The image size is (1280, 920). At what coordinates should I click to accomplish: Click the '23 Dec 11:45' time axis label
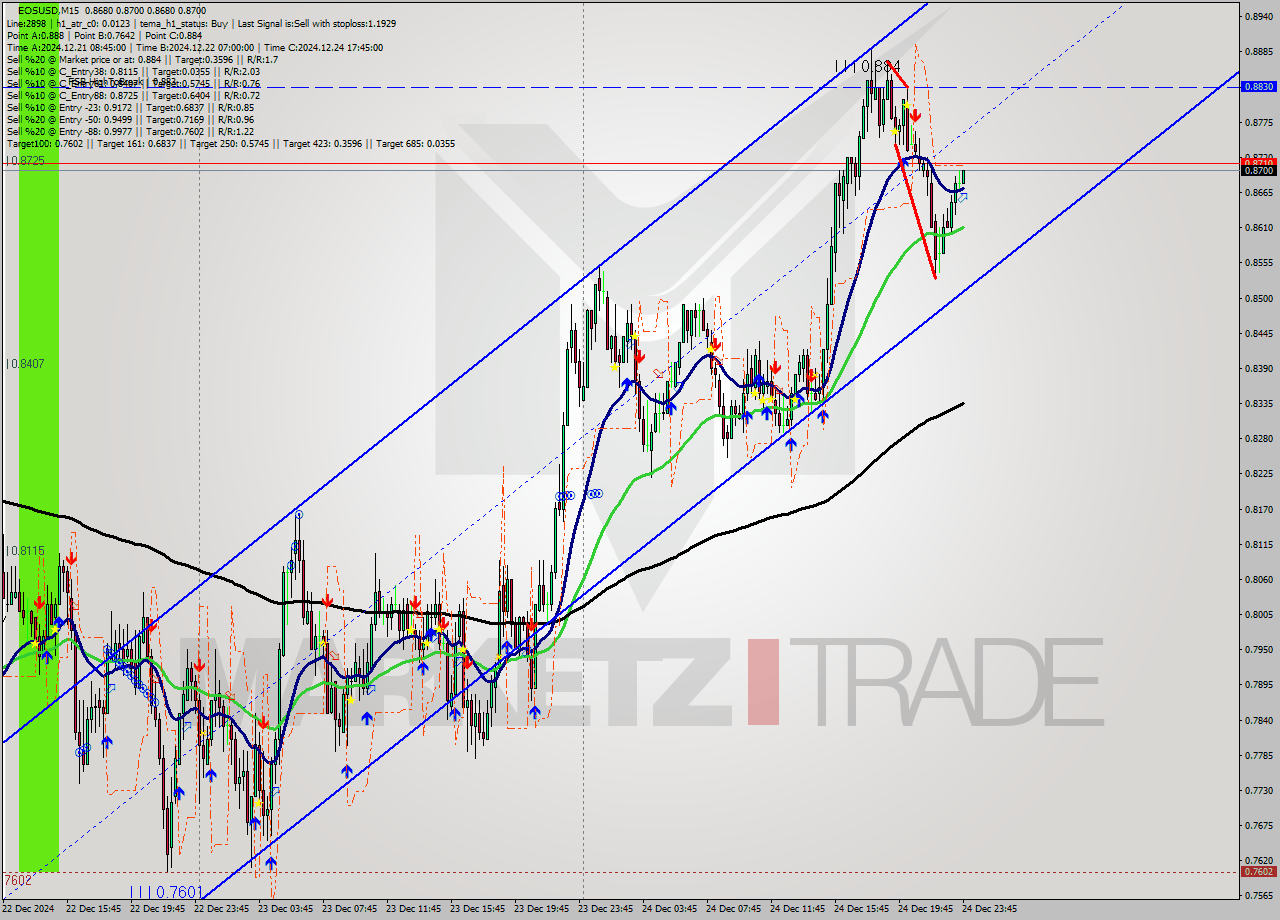point(414,909)
